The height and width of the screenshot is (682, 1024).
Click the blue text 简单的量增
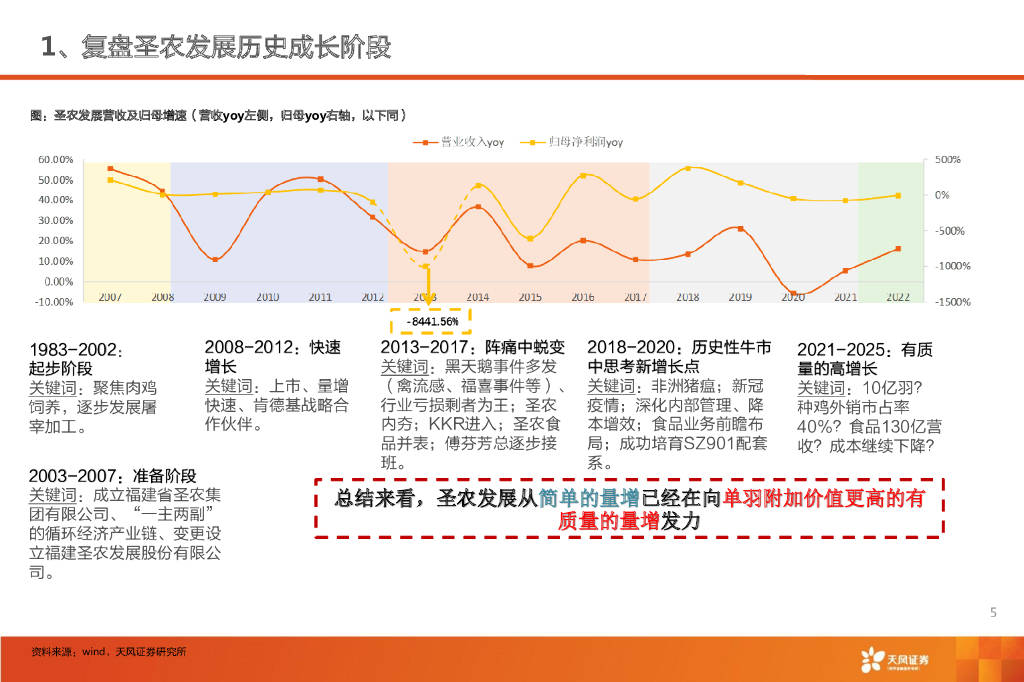(589, 498)
